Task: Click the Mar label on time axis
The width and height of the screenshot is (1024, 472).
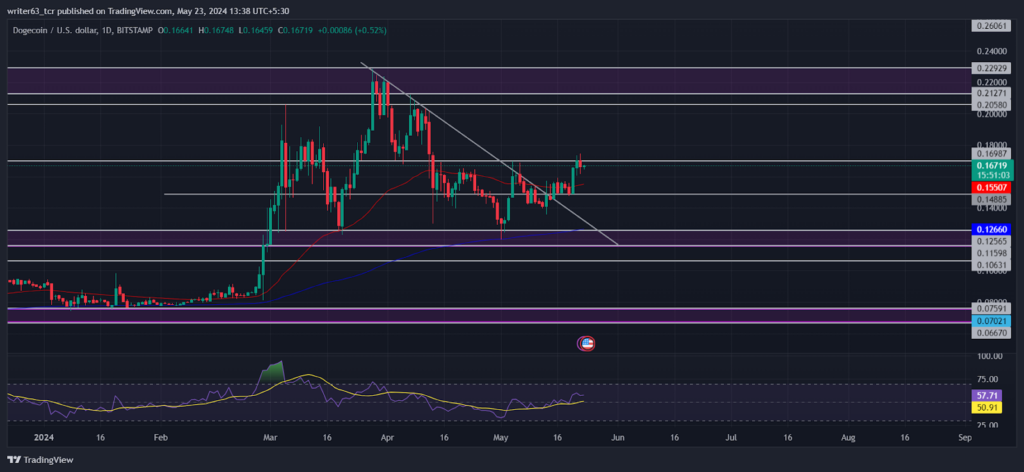Action: [x=269, y=439]
